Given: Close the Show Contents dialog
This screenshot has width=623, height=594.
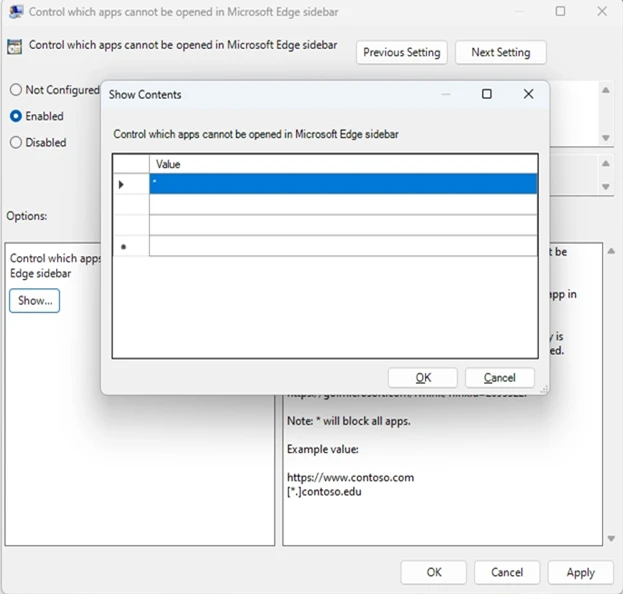Looking at the screenshot, I should pyautogui.click(x=528, y=94).
